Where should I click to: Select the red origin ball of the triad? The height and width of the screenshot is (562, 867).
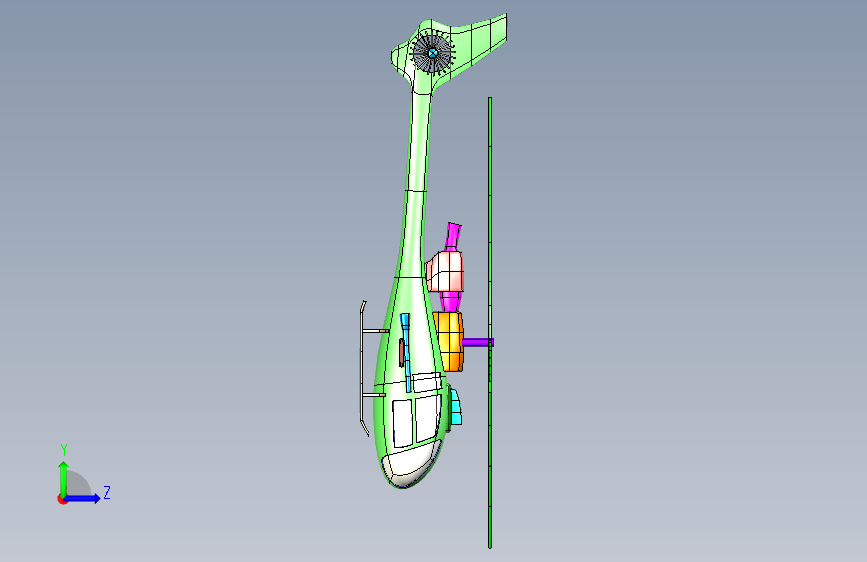[x=62, y=499]
